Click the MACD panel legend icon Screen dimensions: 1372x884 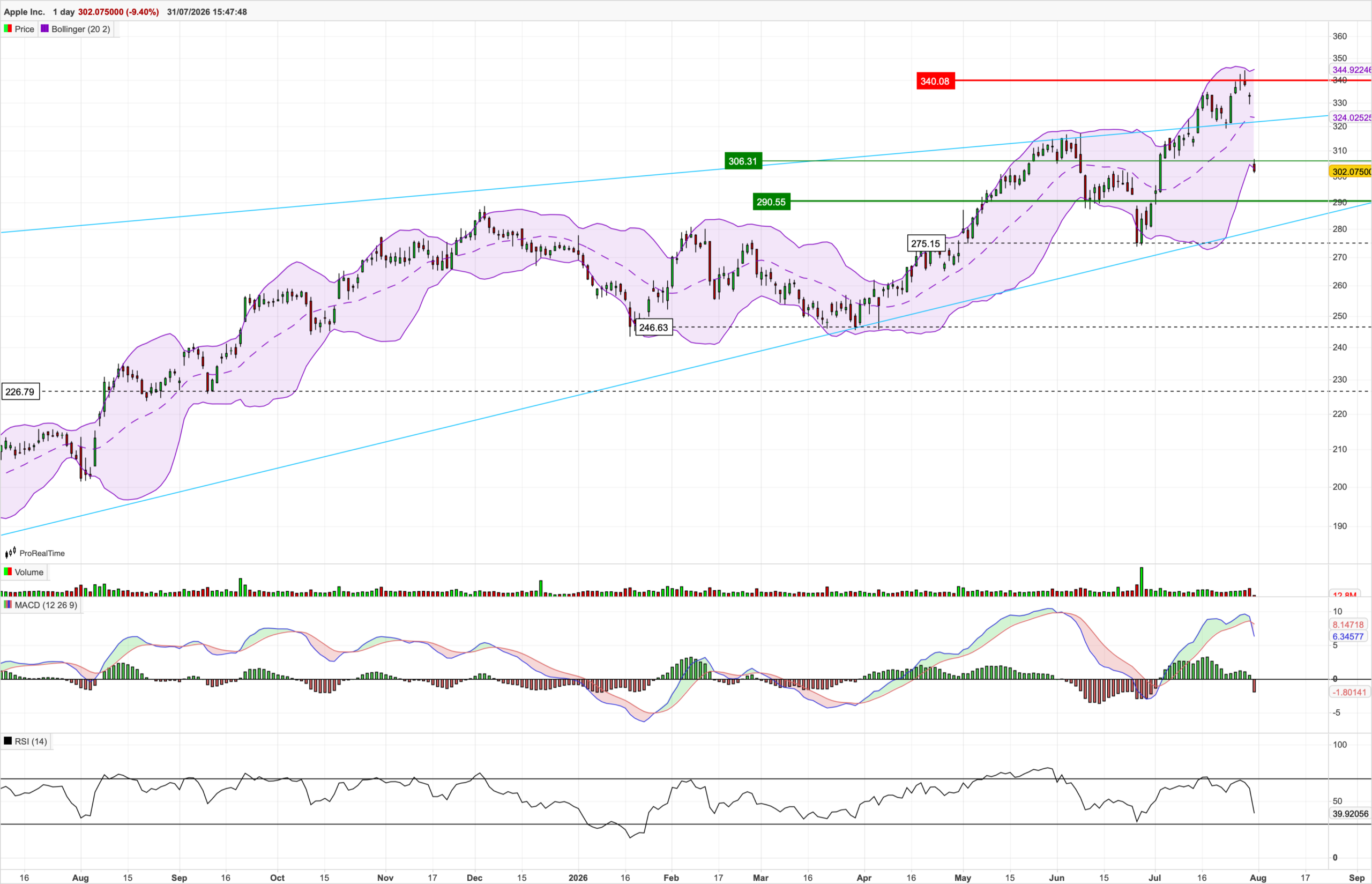click(8, 605)
